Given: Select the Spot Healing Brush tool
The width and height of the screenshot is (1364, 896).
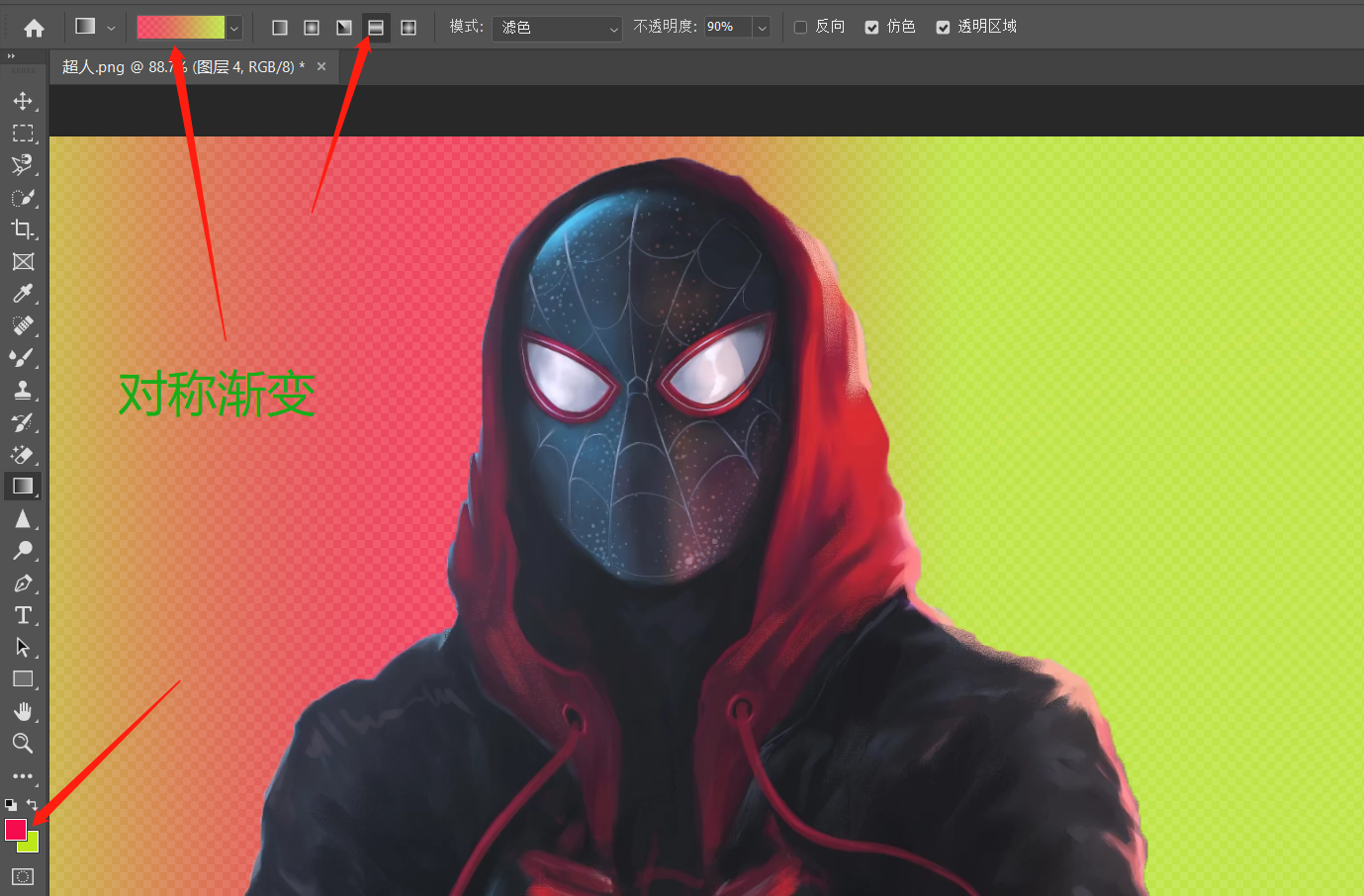Looking at the screenshot, I should coord(23,325).
